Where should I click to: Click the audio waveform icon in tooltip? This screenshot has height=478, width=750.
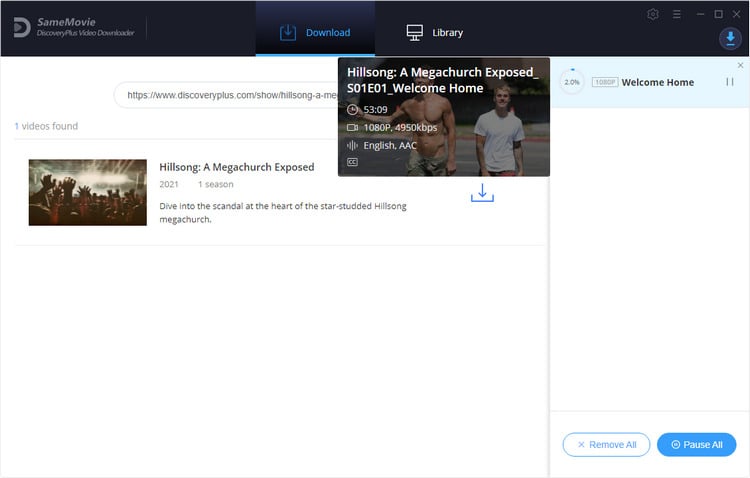[352, 145]
